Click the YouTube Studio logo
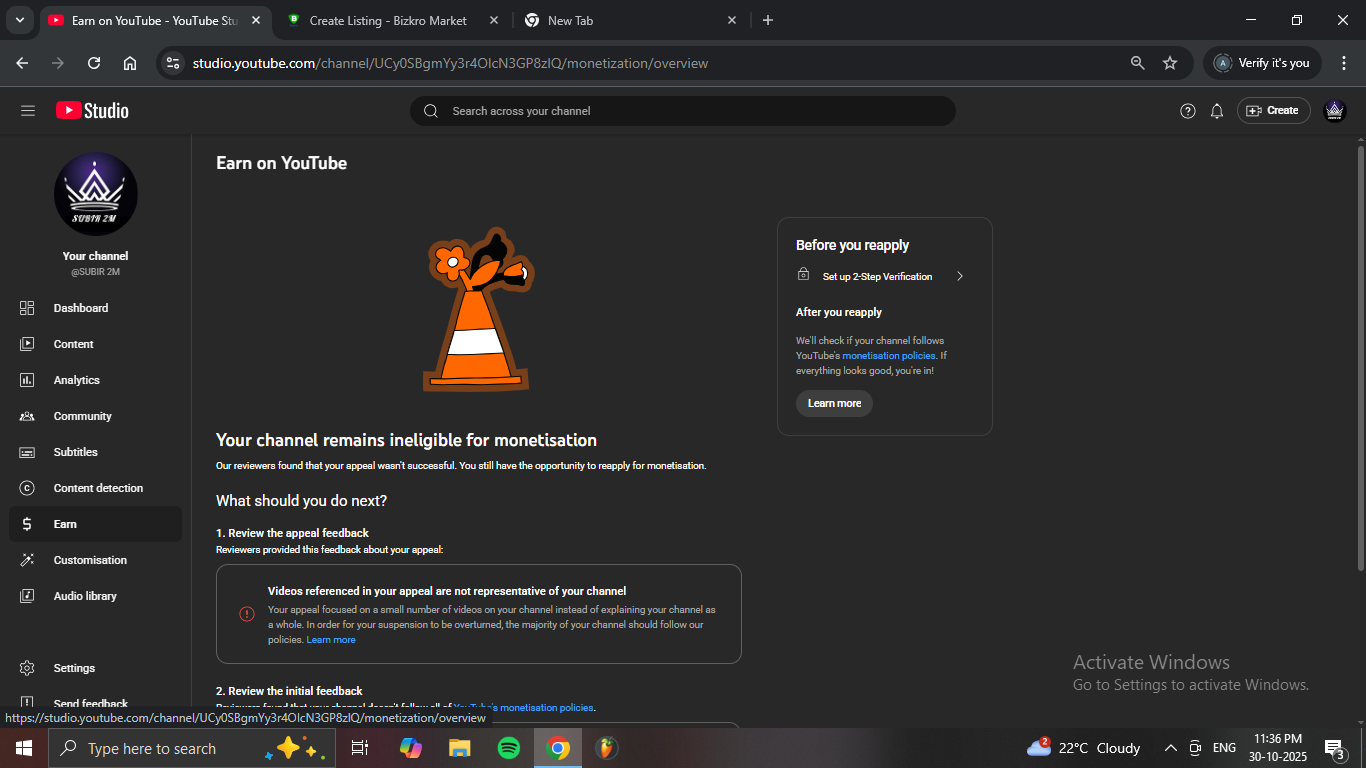This screenshot has height=768, width=1366. coord(93,111)
